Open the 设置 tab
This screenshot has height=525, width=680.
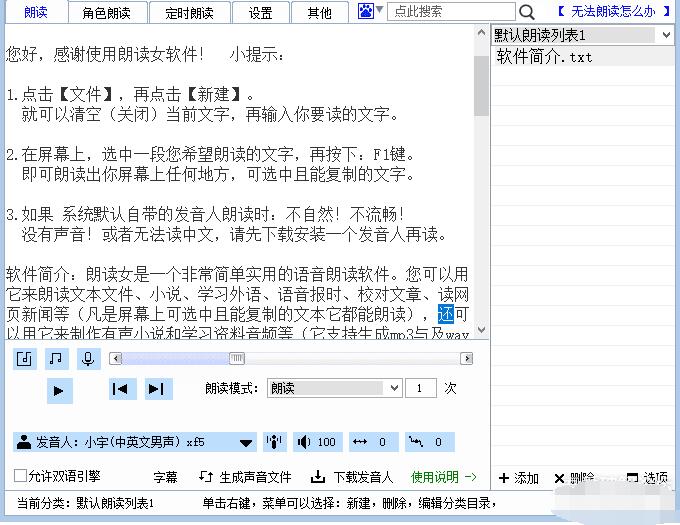261,13
